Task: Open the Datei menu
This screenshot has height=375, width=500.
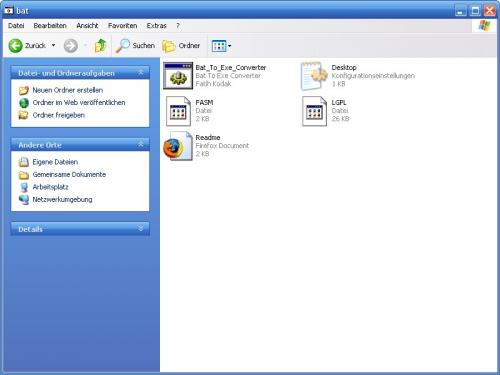Action: (16, 26)
